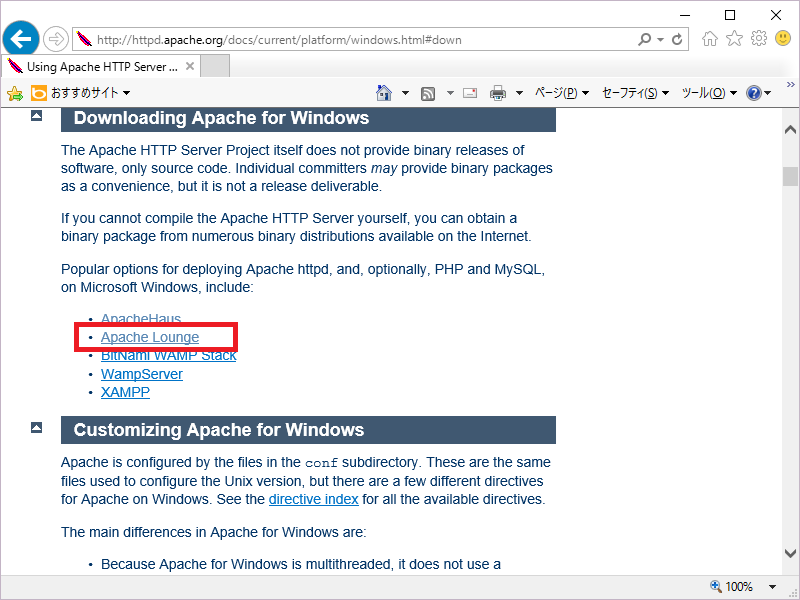Click up arrow beside Customizing Apache heading
Image resolution: width=800 pixels, height=600 pixels.
(x=36, y=428)
